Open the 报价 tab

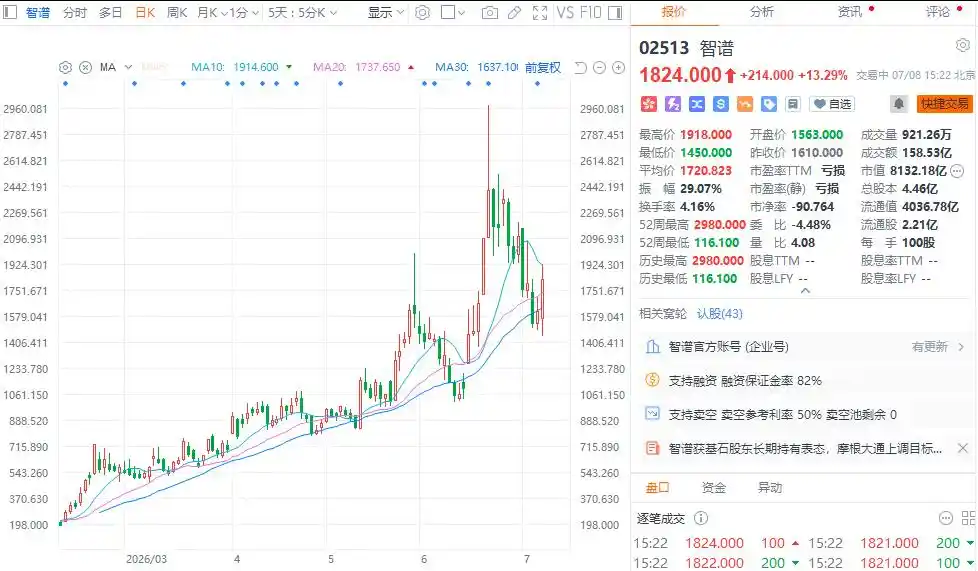point(674,12)
